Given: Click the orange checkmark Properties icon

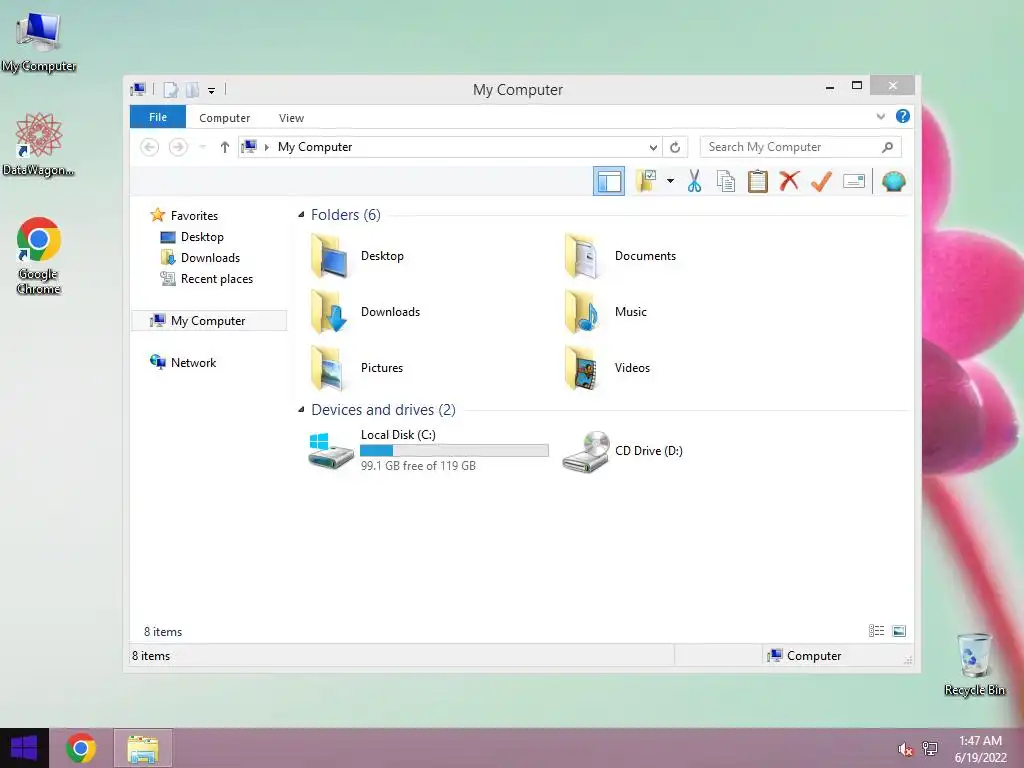Looking at the screenshot, I should coord(821,181).
